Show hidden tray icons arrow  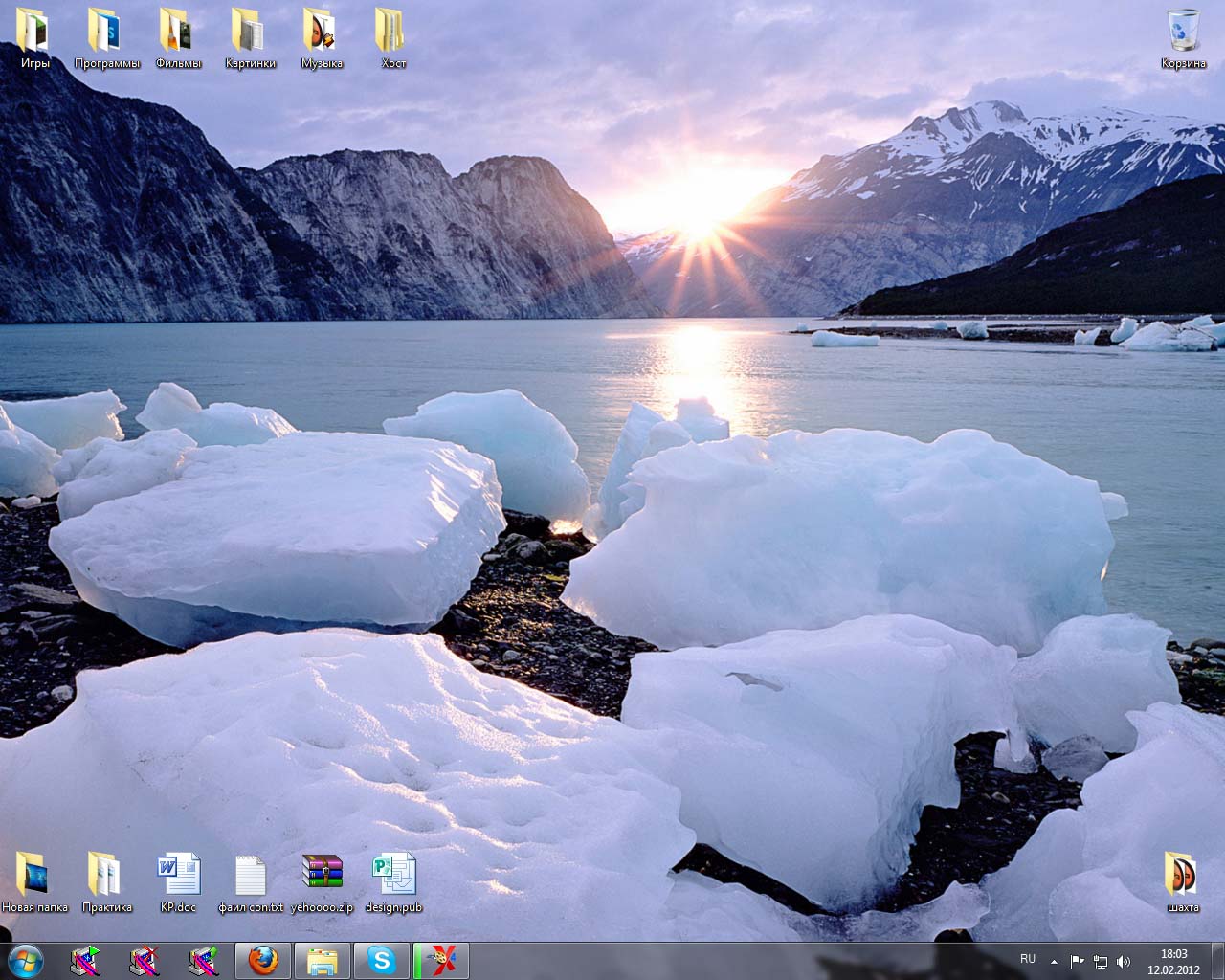coord(1054,961)
